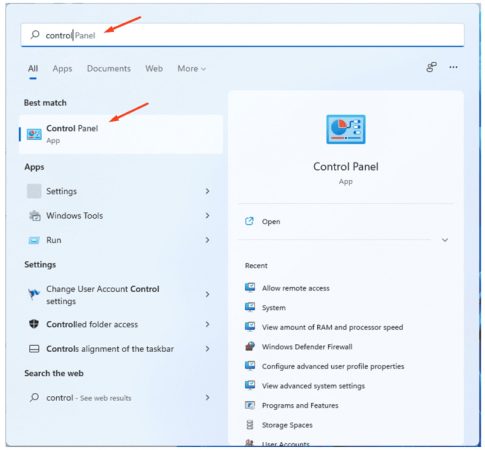
Task: Click the feedback people icon near top right
Action: [431, 67]
